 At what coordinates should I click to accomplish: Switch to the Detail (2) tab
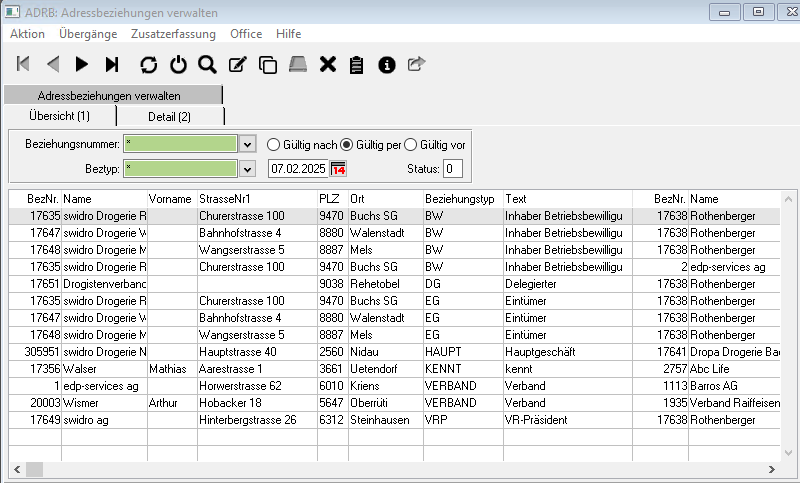pos(169,117)
